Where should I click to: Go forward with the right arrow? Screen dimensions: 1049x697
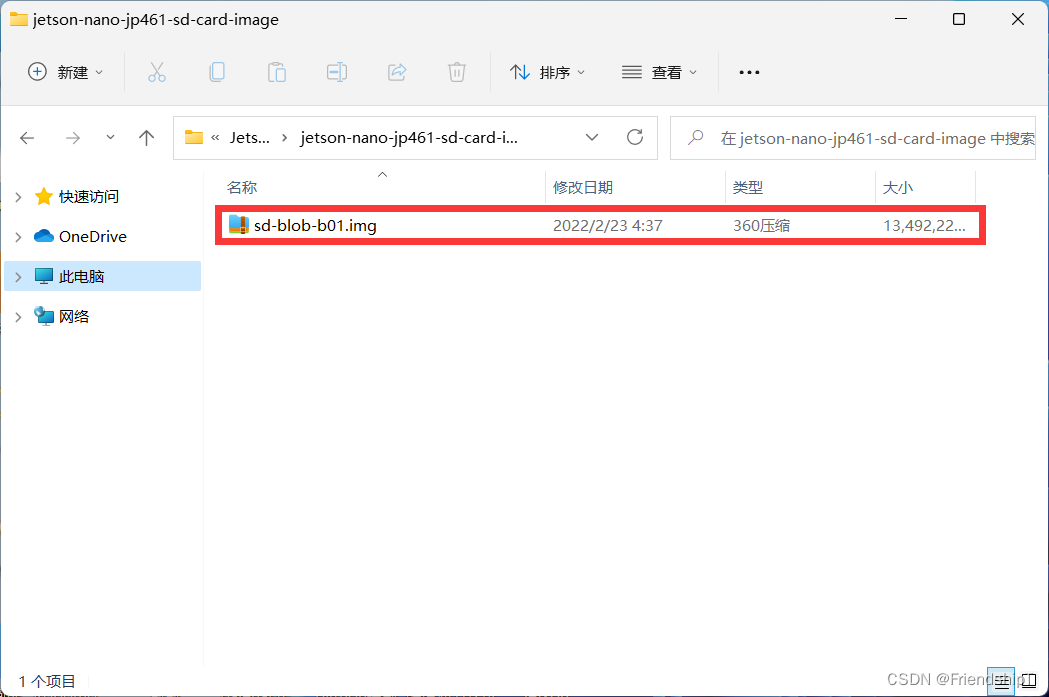pos(73,138)
